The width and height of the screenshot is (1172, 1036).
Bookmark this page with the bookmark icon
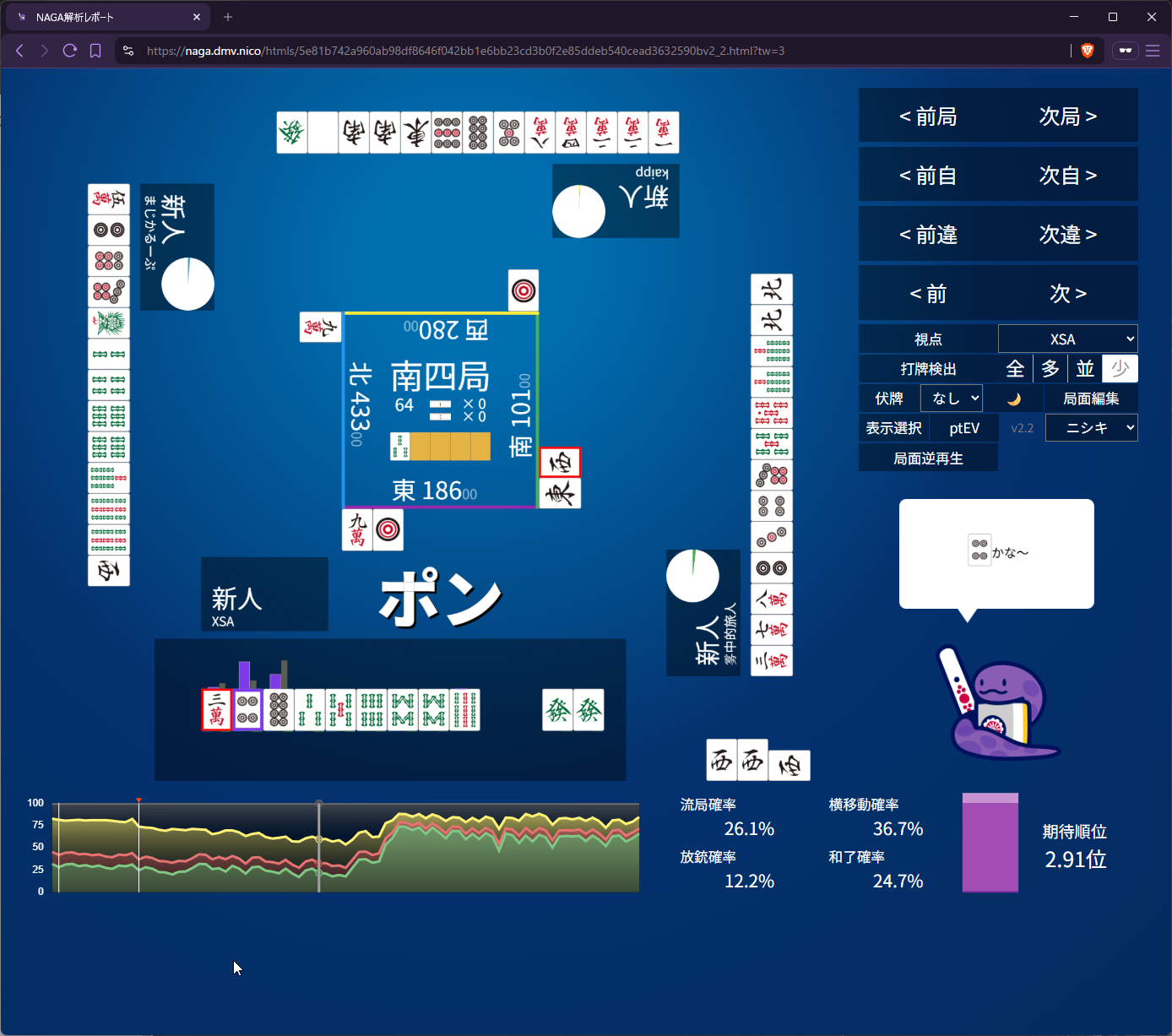(95, 51)
